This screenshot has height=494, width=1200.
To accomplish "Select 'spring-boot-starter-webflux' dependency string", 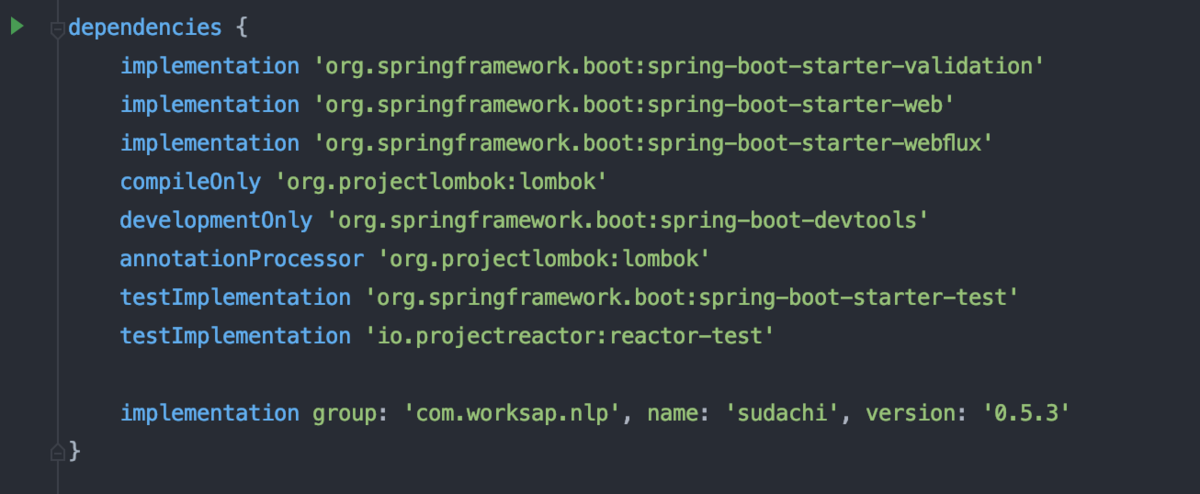I will point(653,143).
